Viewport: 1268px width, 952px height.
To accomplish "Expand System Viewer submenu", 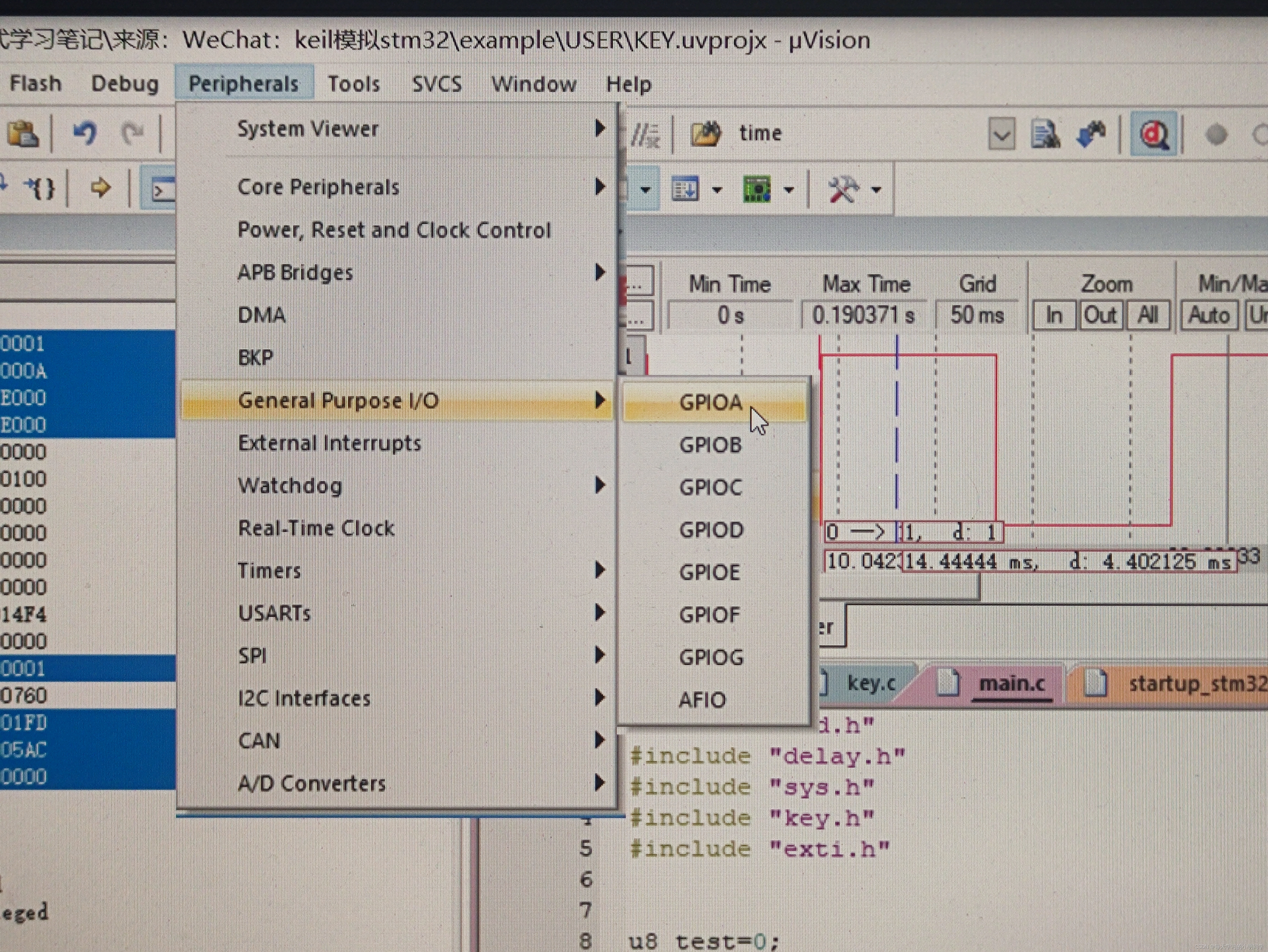I will point(397,128).
